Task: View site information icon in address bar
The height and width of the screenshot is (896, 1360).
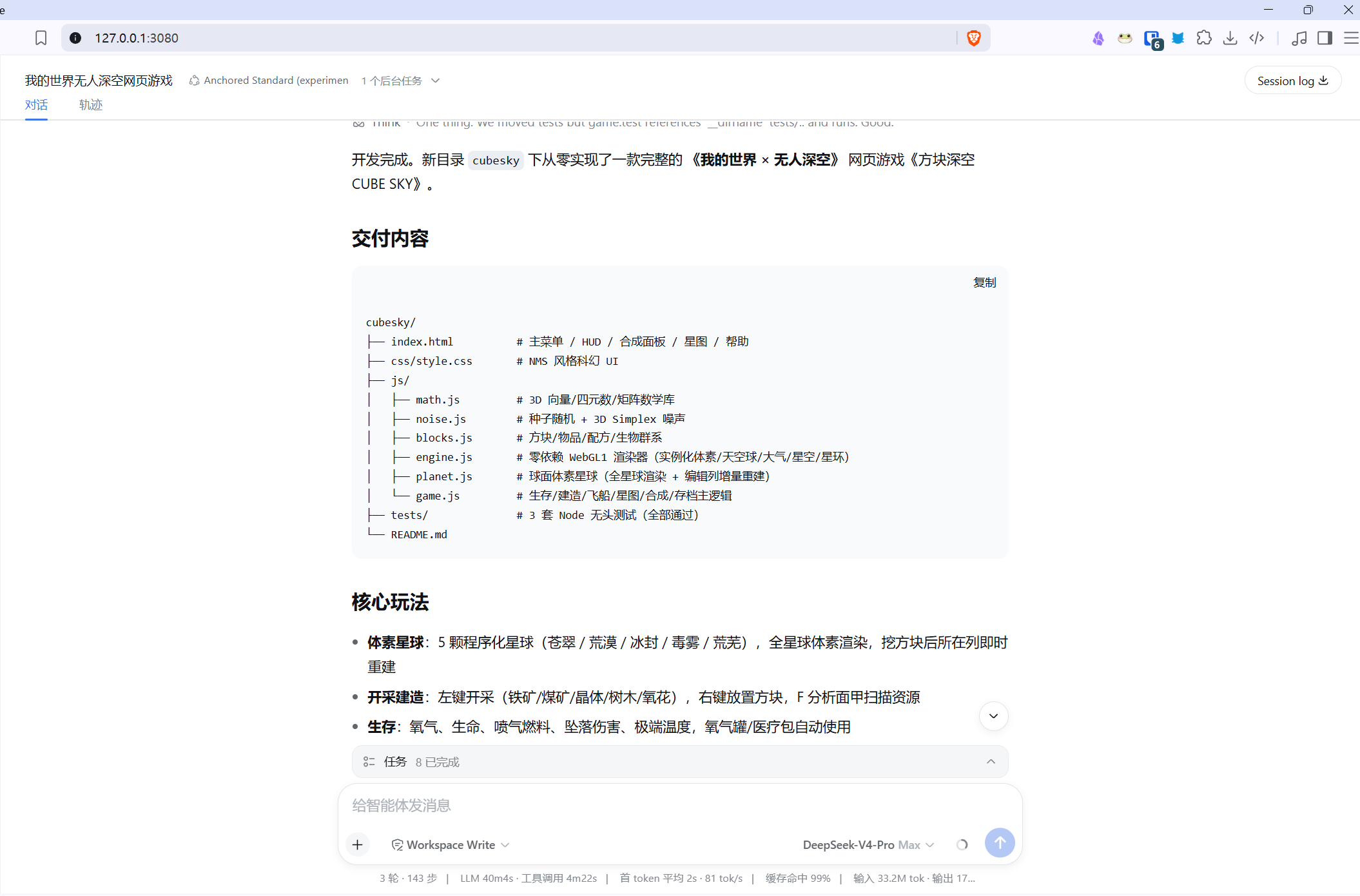Action: [75, 38]
